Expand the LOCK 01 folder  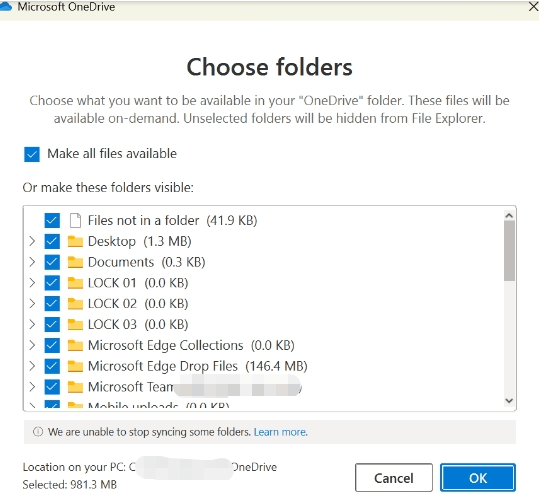[32, 283]
